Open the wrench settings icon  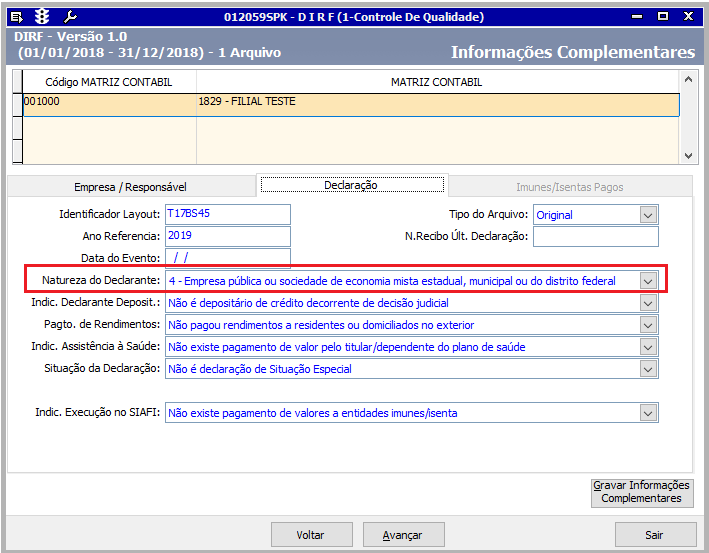[71, 17]
